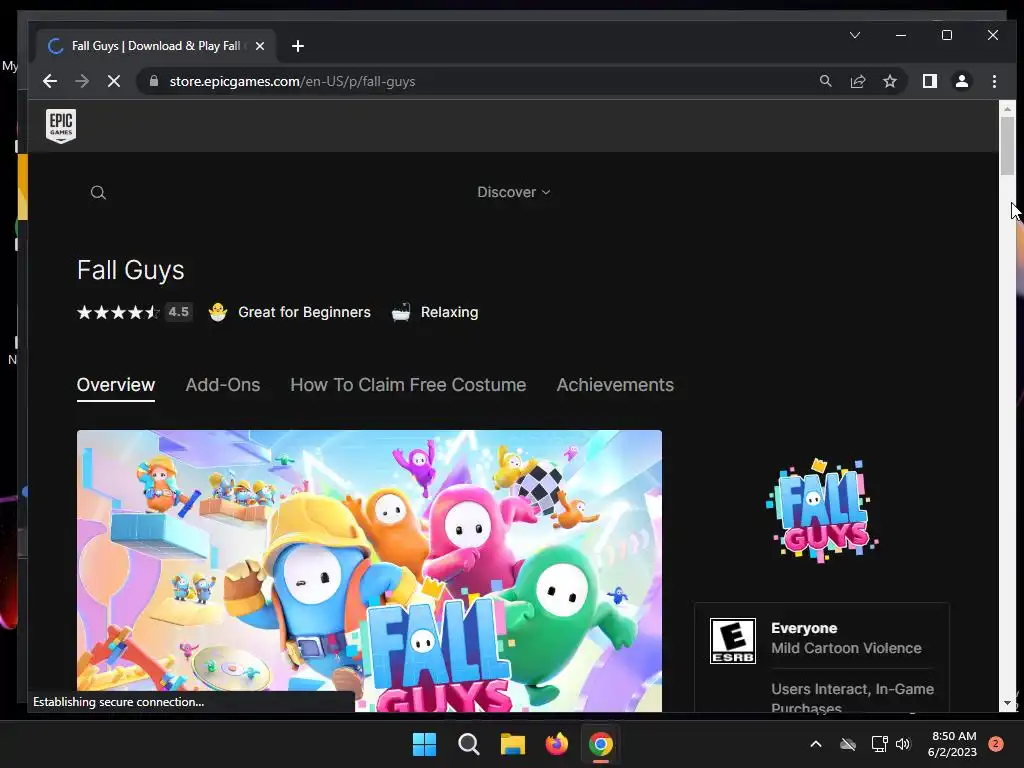The width and height of the screenshot is (1024, 768).
Task: Go back to the previous page
Action: 50,81
